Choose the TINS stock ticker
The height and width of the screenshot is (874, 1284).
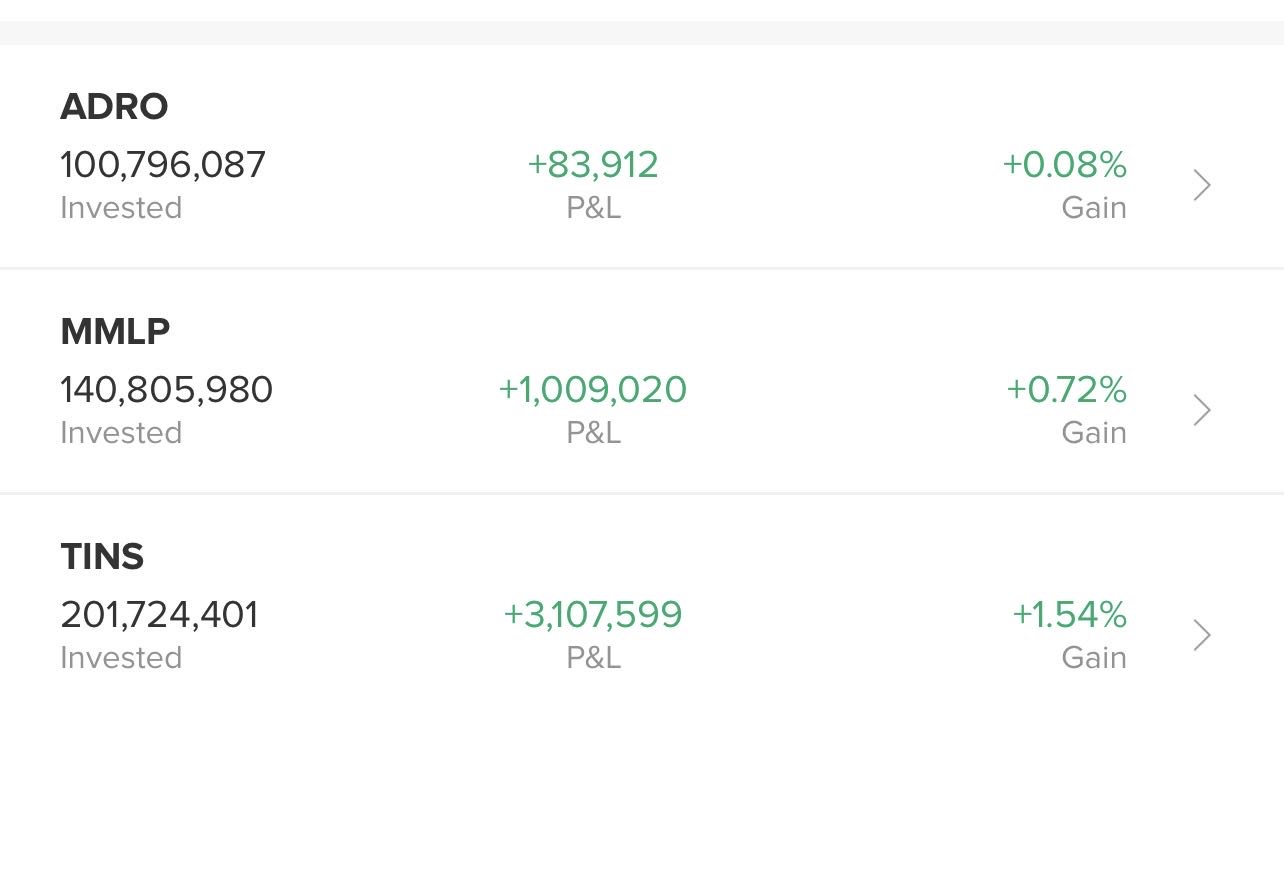102,557
